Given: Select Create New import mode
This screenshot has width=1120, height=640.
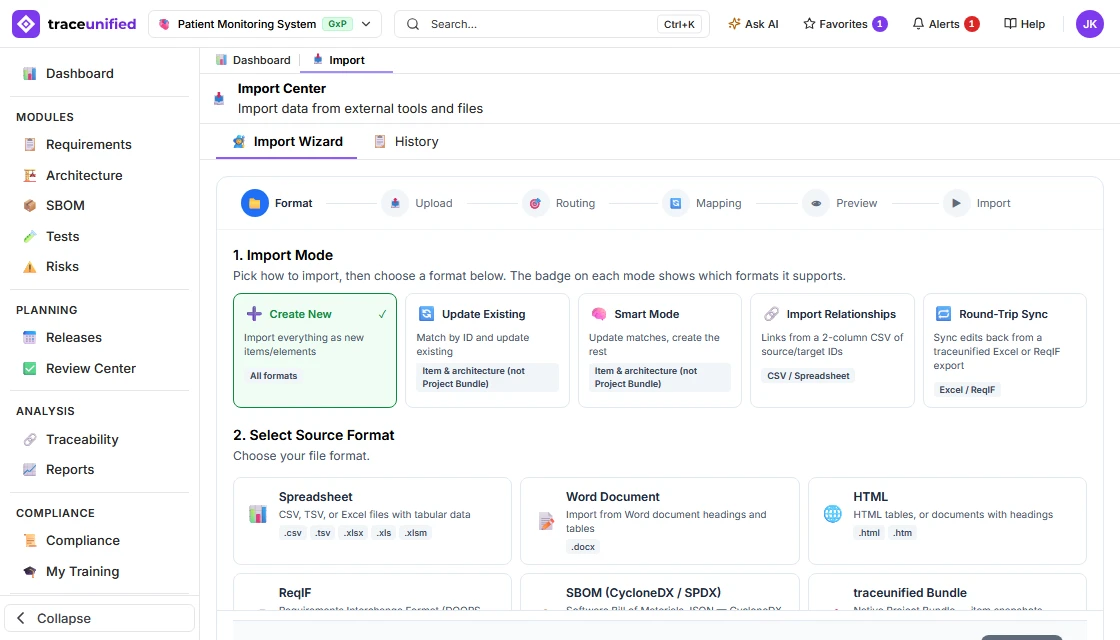Looking at the screenshot, I should click(315, 351).
